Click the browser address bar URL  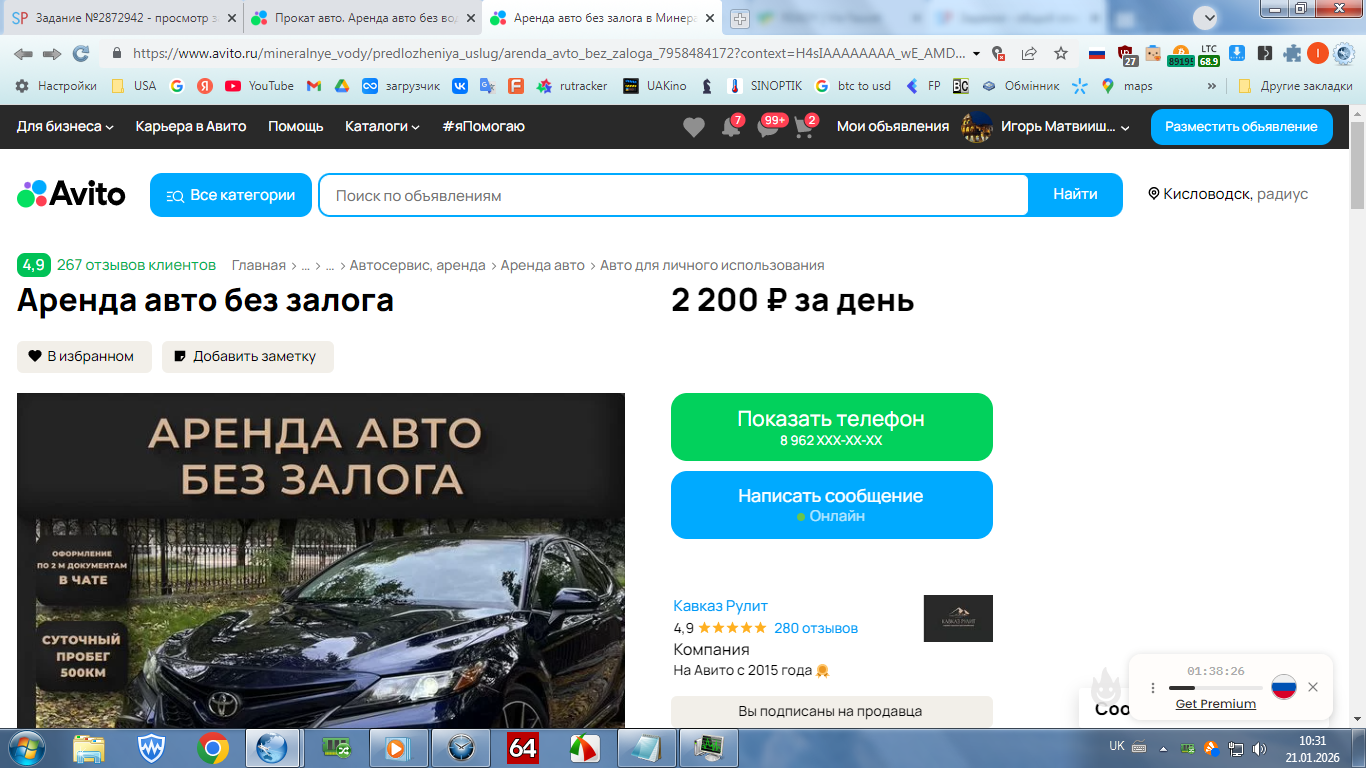pyautogui.click(x=548, y=54)
